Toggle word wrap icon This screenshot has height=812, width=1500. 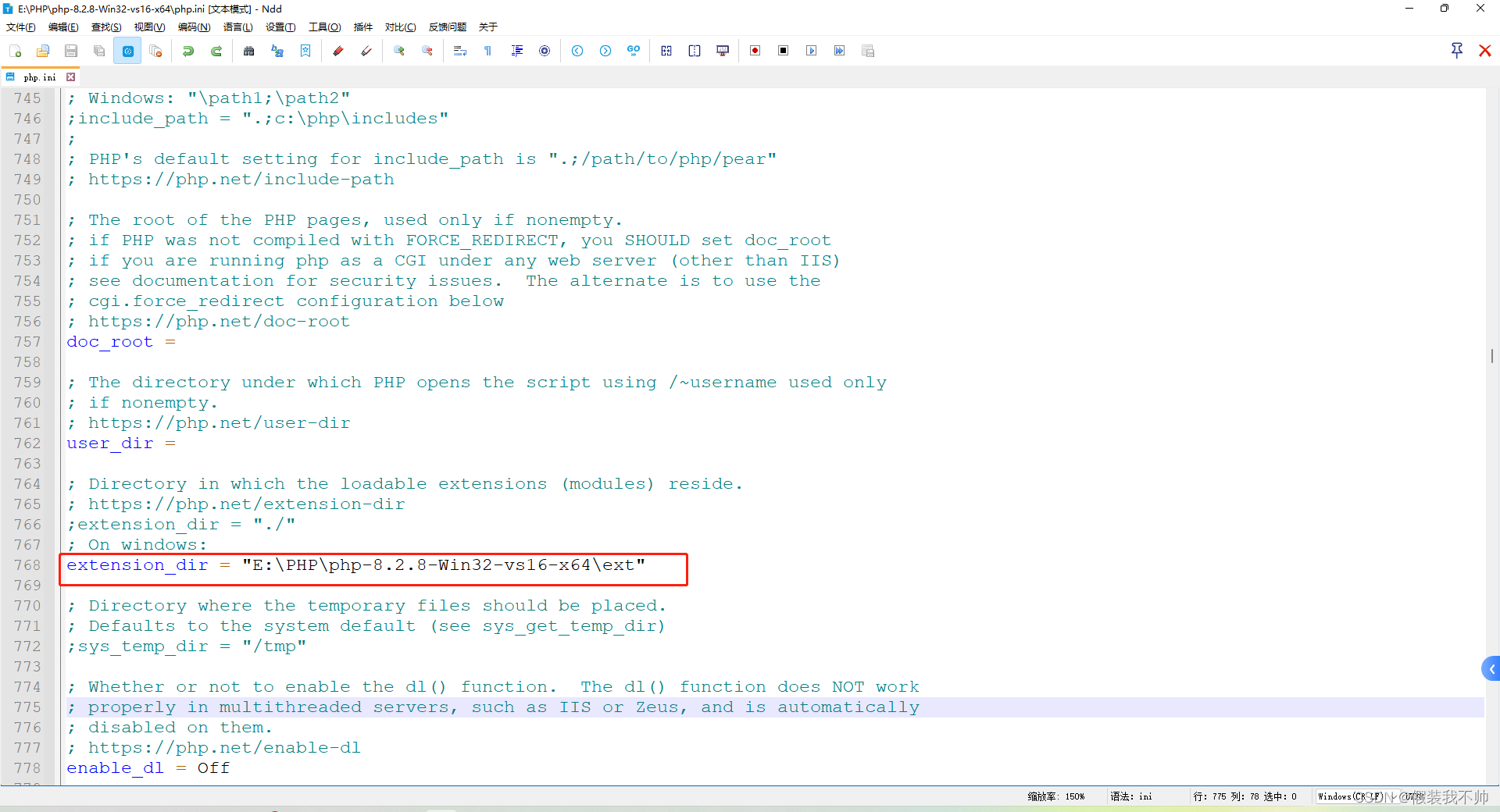coord(460,51)
